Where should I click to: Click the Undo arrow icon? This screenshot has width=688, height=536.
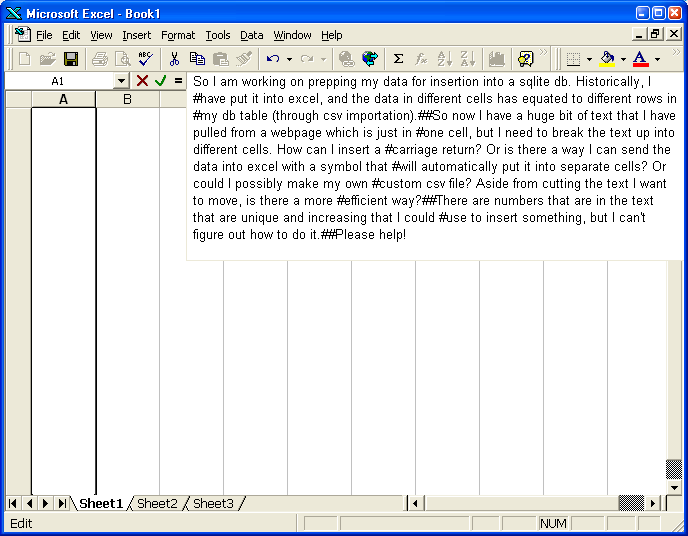[x=272, y=59]
